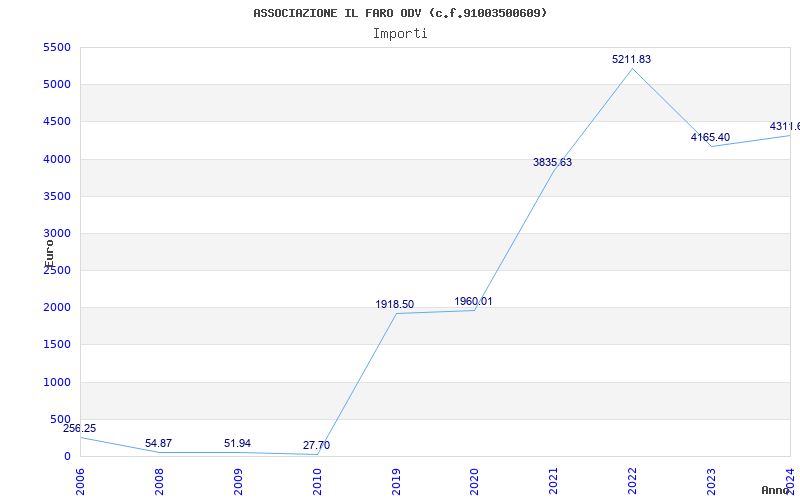Select the 256.25 data label
The image size is (800, 500).
(80, 428)
